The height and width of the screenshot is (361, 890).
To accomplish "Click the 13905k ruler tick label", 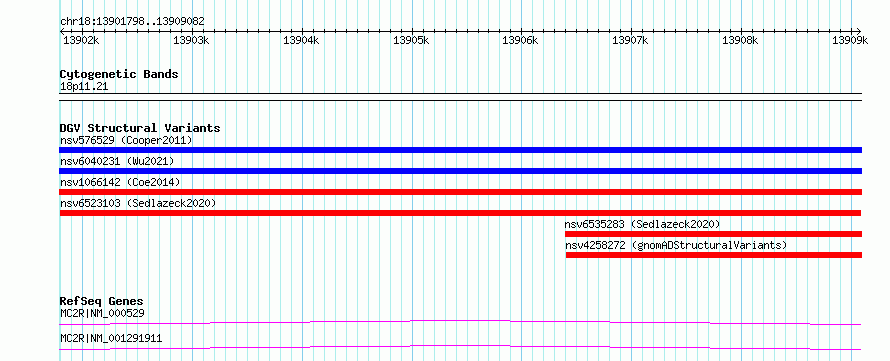I will (412, 40).
